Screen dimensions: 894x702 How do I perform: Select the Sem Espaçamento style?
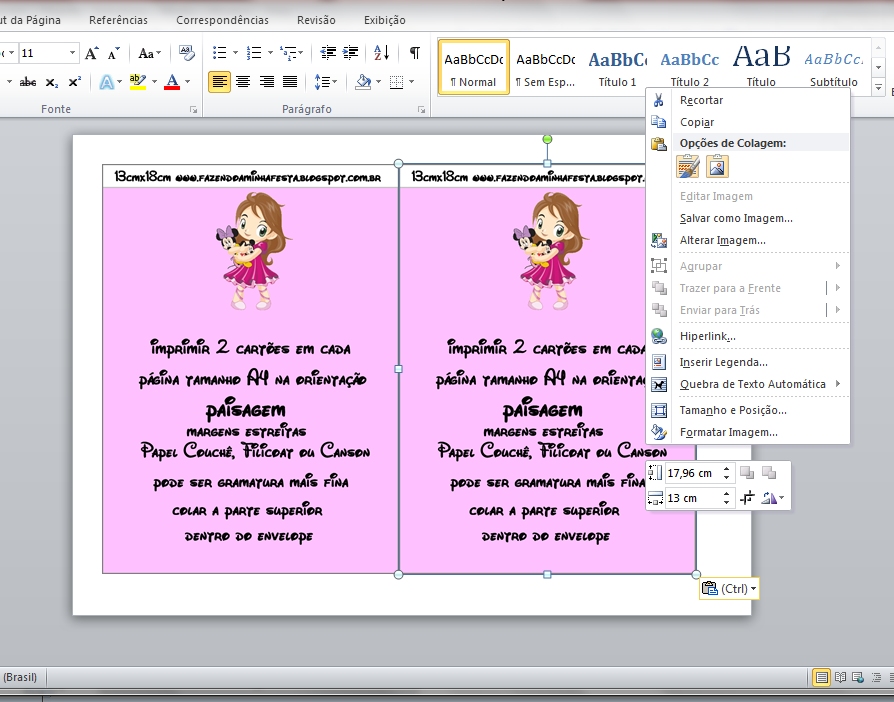coord(545,67)
